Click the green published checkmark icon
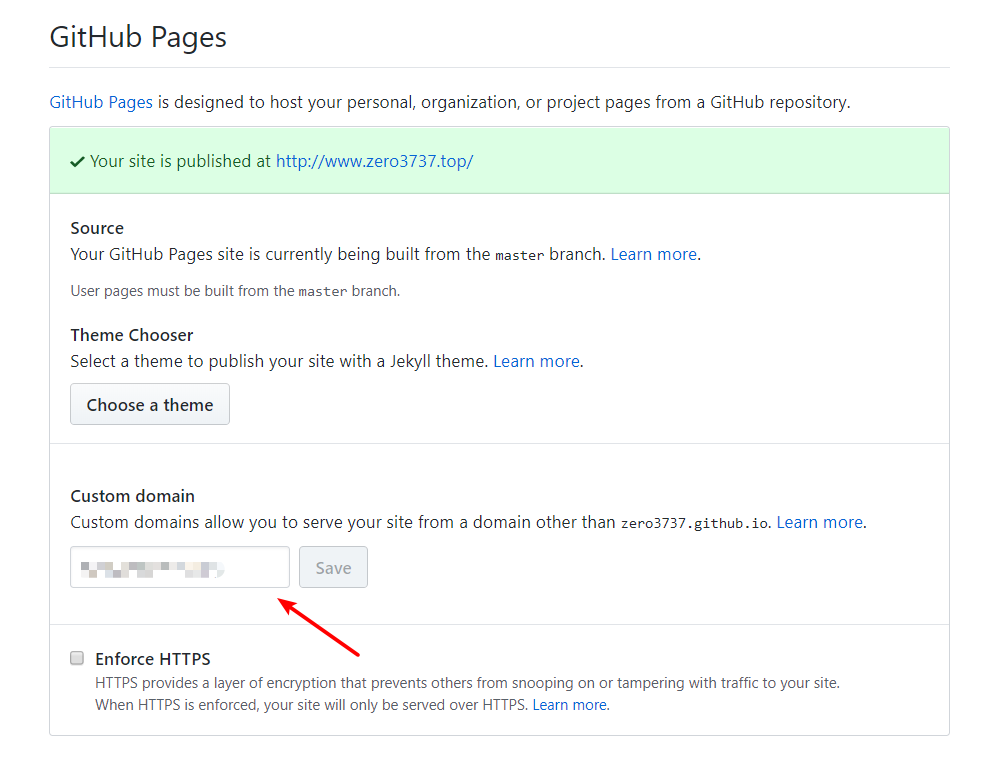 click(78, 162)
